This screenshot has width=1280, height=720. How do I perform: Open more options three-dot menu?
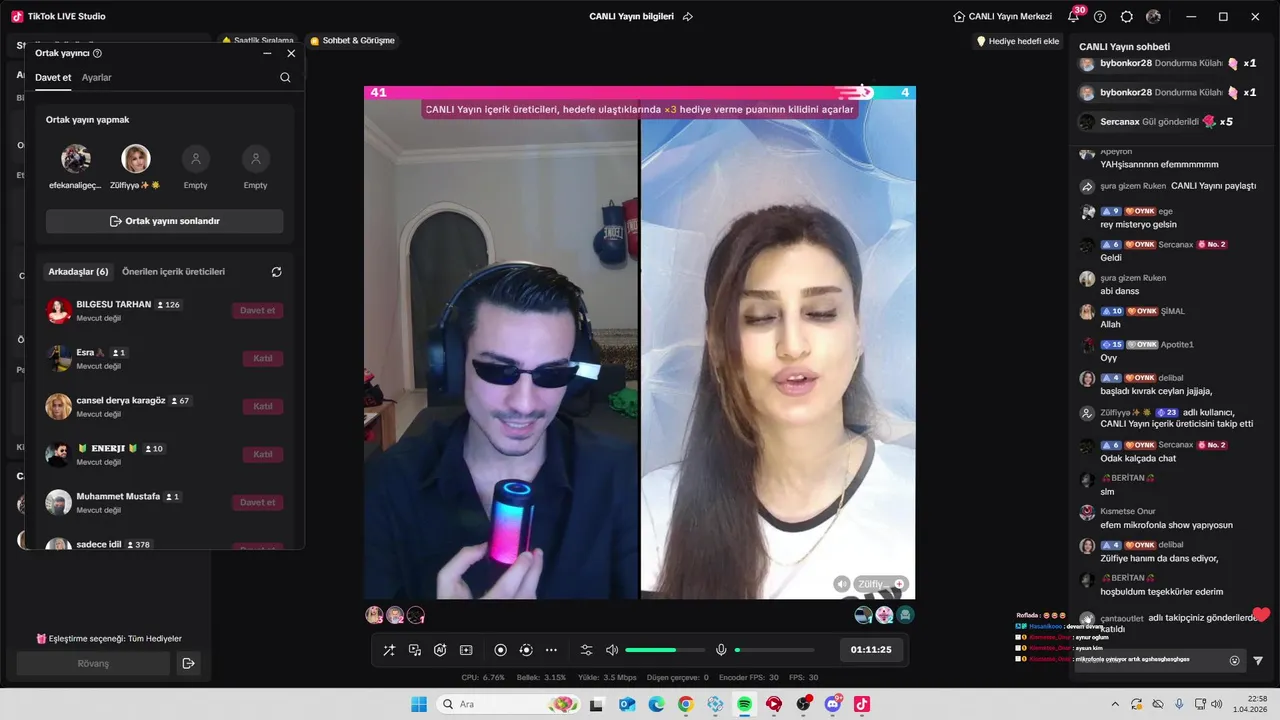coord(551,650)
